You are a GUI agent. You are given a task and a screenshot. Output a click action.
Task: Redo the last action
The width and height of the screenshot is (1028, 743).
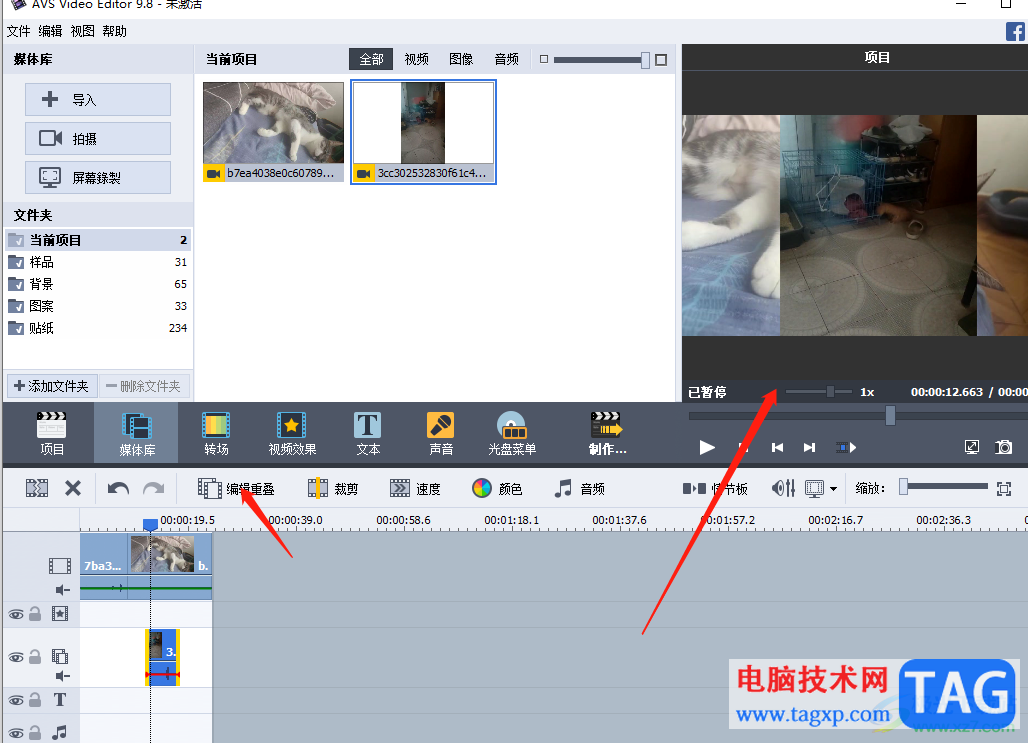point(153,489)
